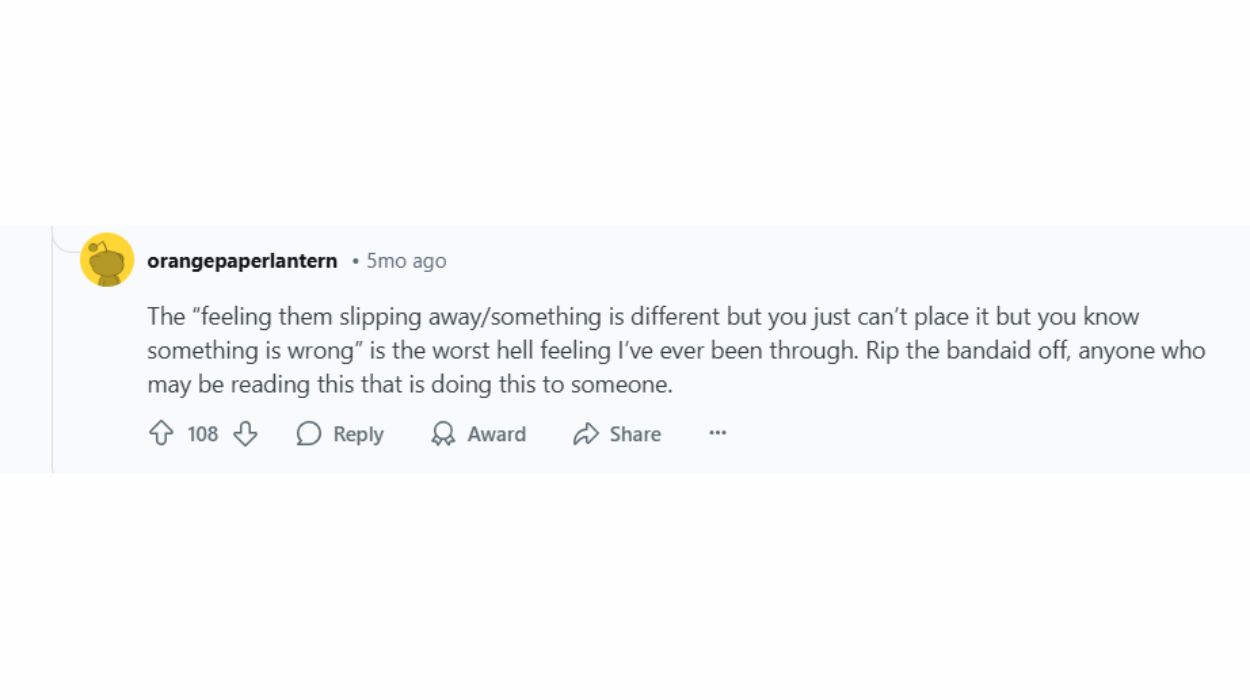Image resolution: width=1250 pixels, height=700 pixels.
Task: Collapse the thread using left vertical line
Action: click(x=52, y=350)
